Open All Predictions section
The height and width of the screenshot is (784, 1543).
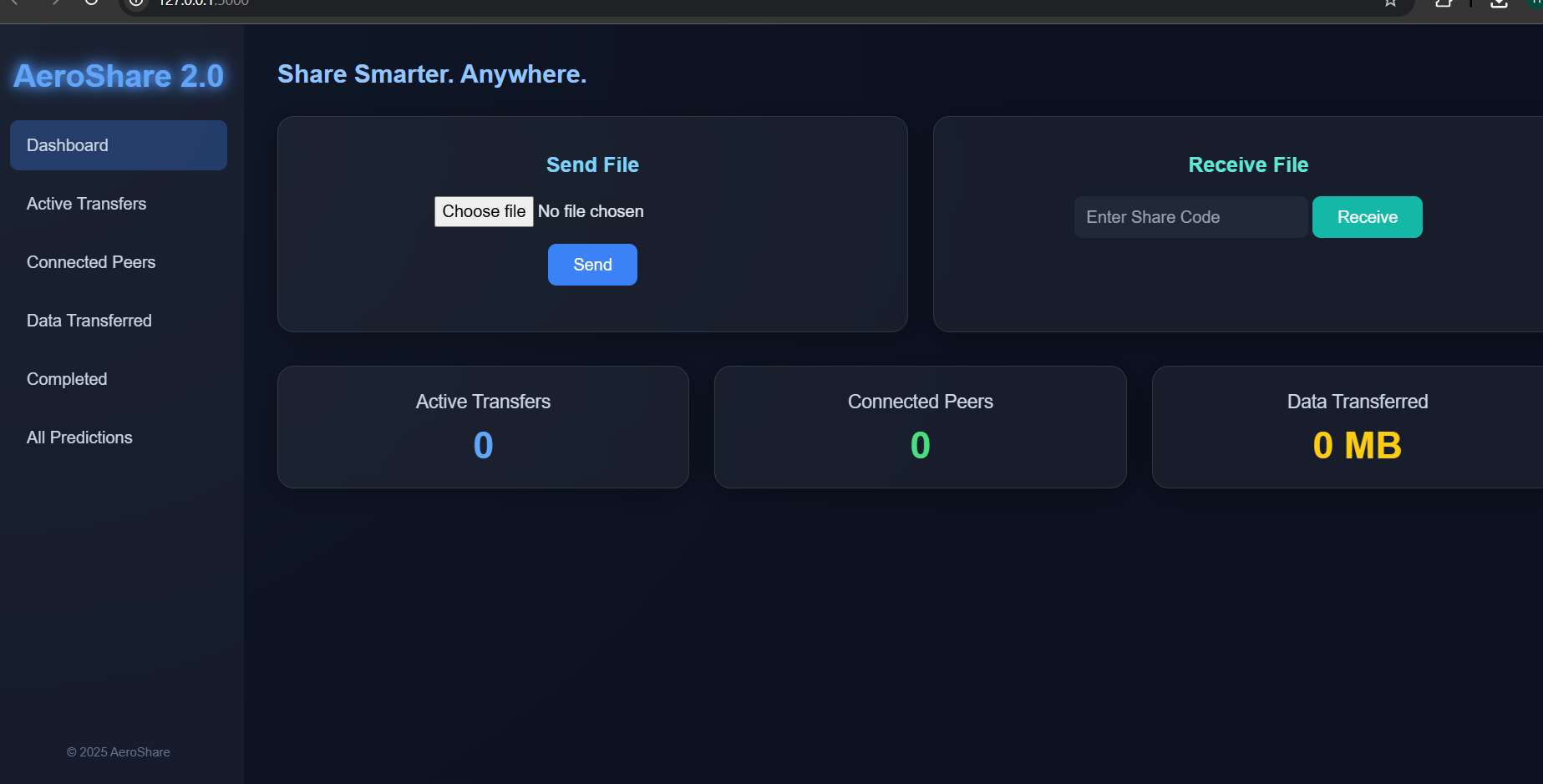(x=79, y=437)
